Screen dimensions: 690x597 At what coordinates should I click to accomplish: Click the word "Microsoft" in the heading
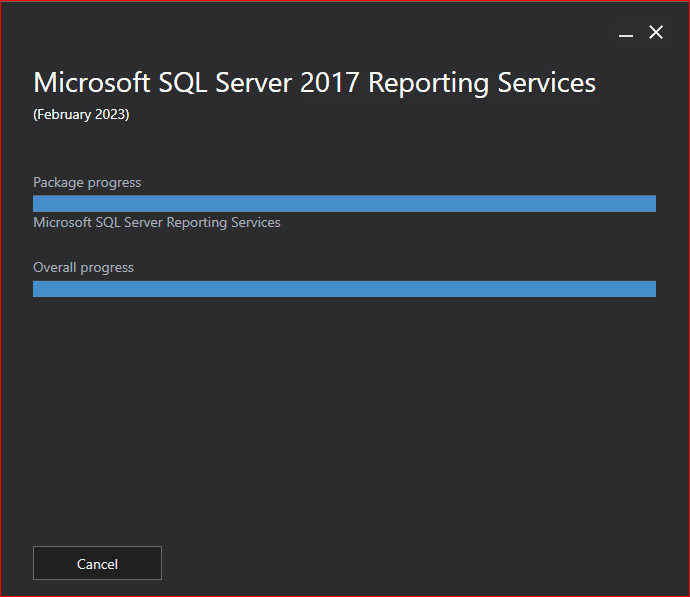[x=90, y=82]
